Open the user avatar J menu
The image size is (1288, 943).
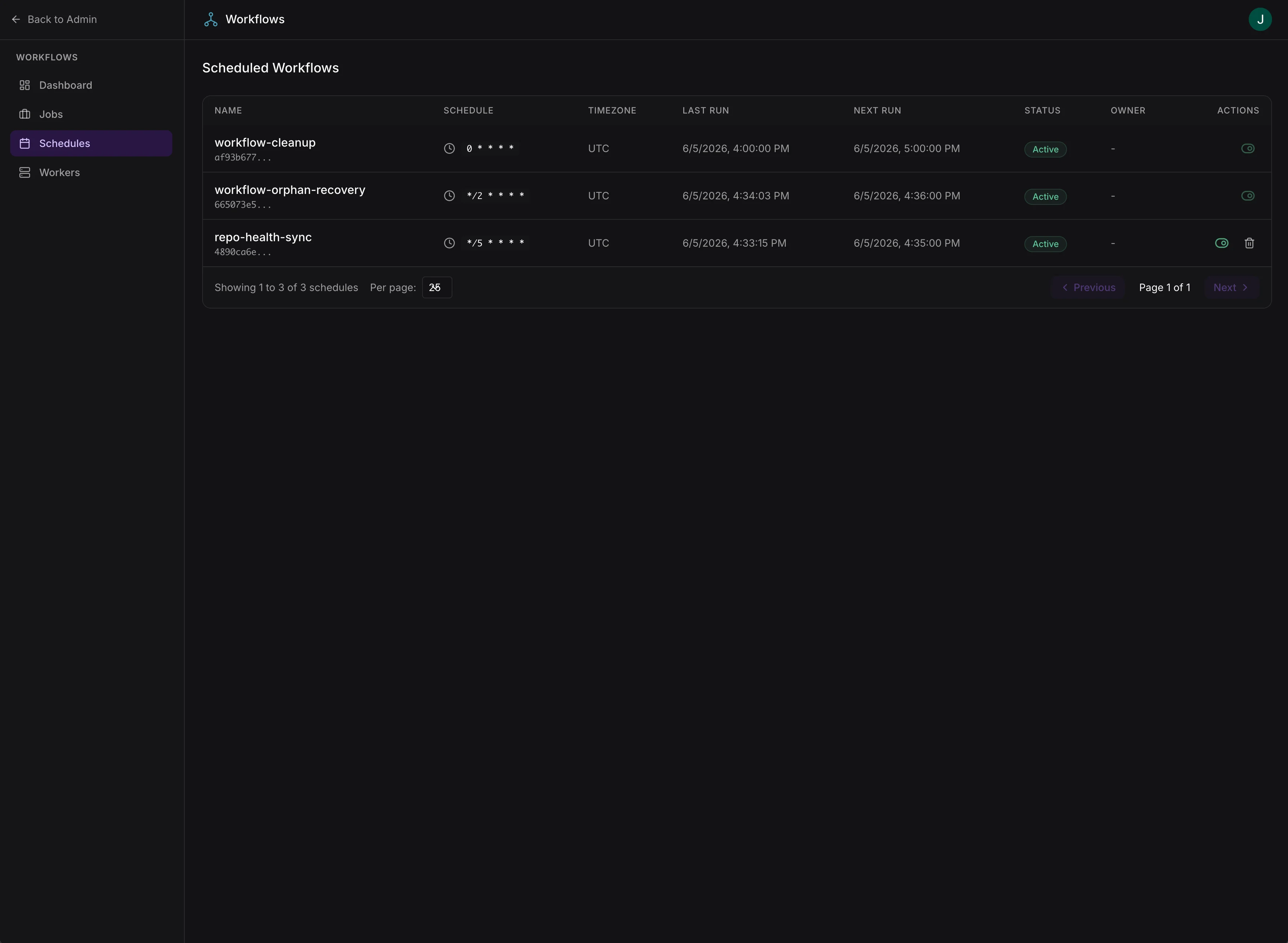(1260, 19)
